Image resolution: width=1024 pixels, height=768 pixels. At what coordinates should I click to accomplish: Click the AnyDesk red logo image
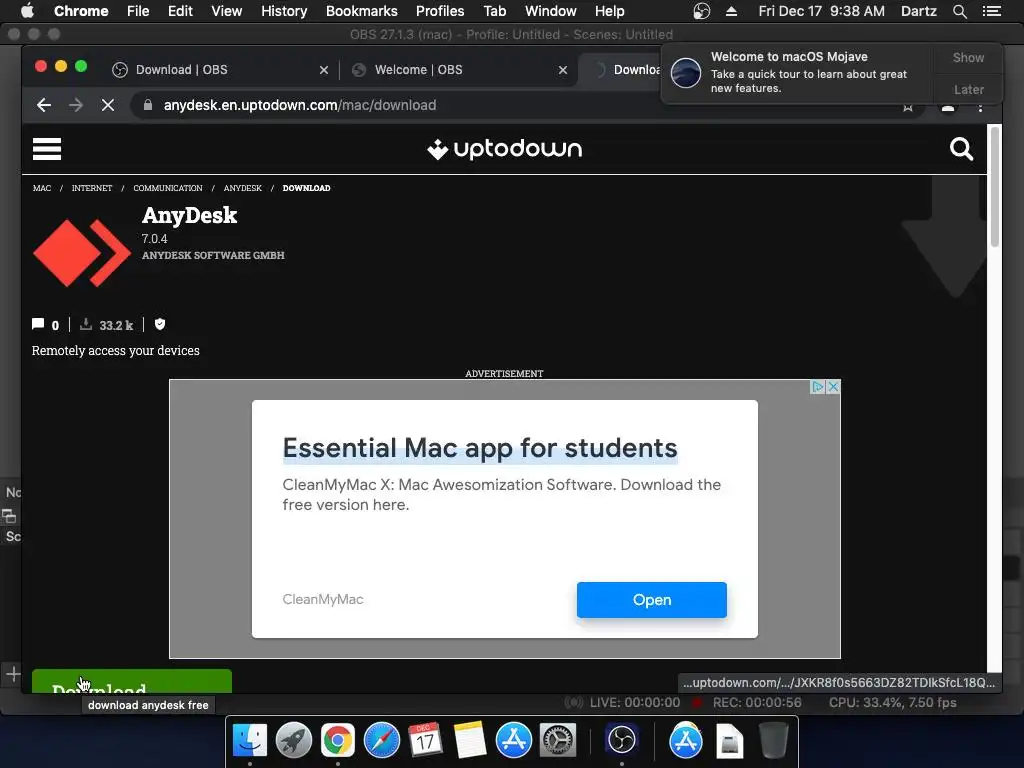[x=82, y=253]
